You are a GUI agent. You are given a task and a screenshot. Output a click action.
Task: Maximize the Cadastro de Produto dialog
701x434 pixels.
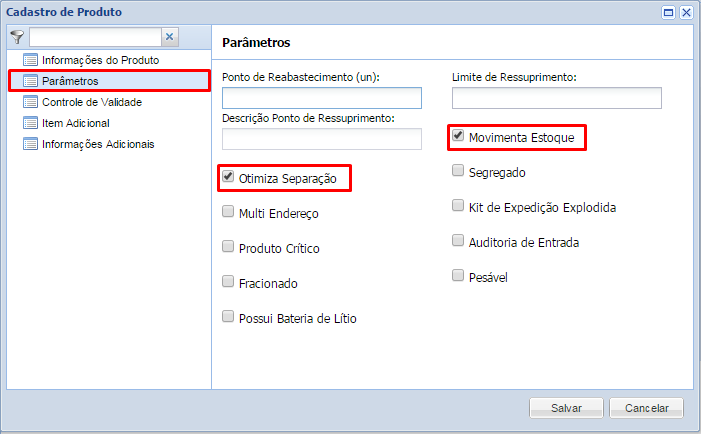(x=668, y=12)
